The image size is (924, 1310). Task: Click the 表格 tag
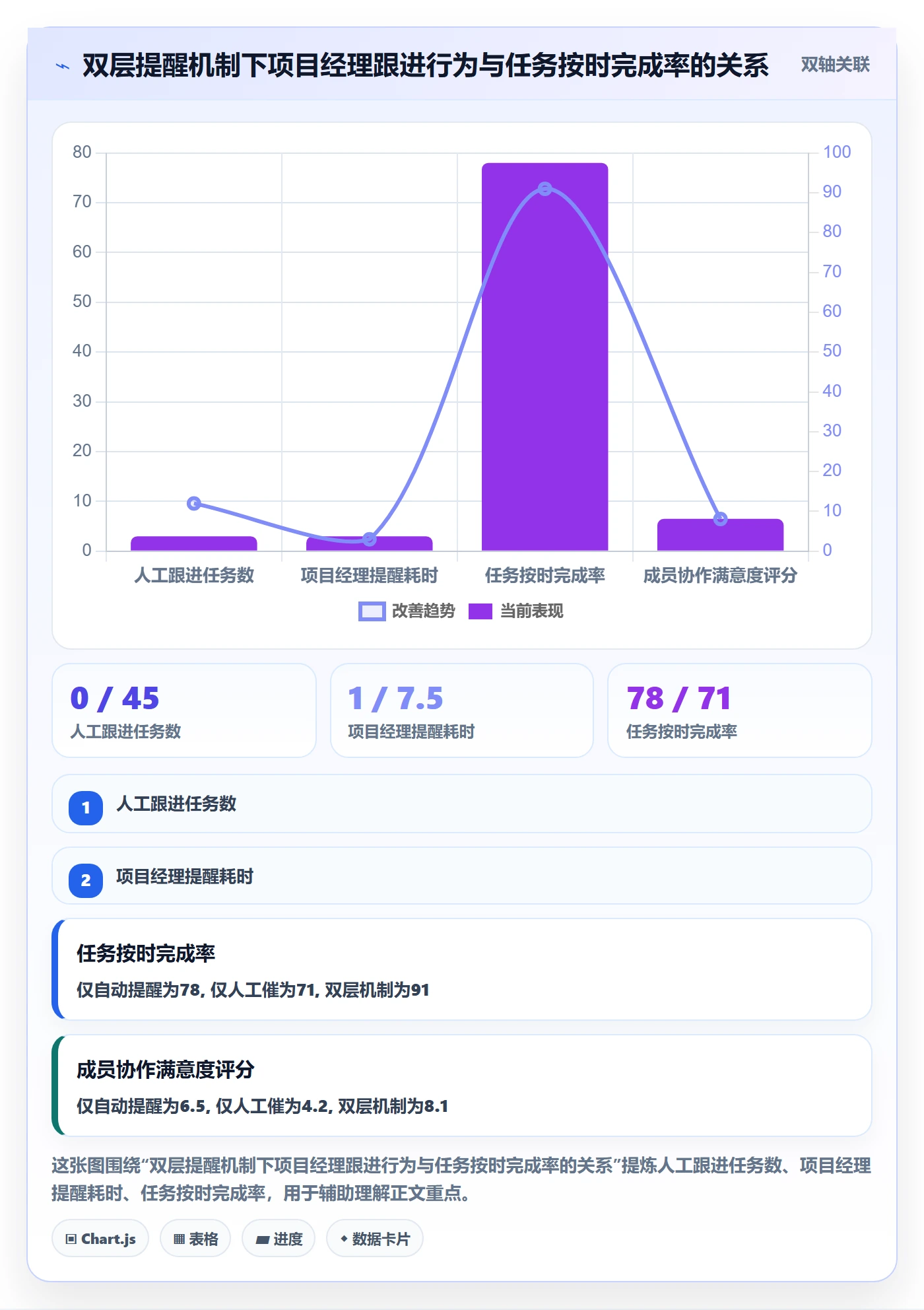click(195, 1239)
